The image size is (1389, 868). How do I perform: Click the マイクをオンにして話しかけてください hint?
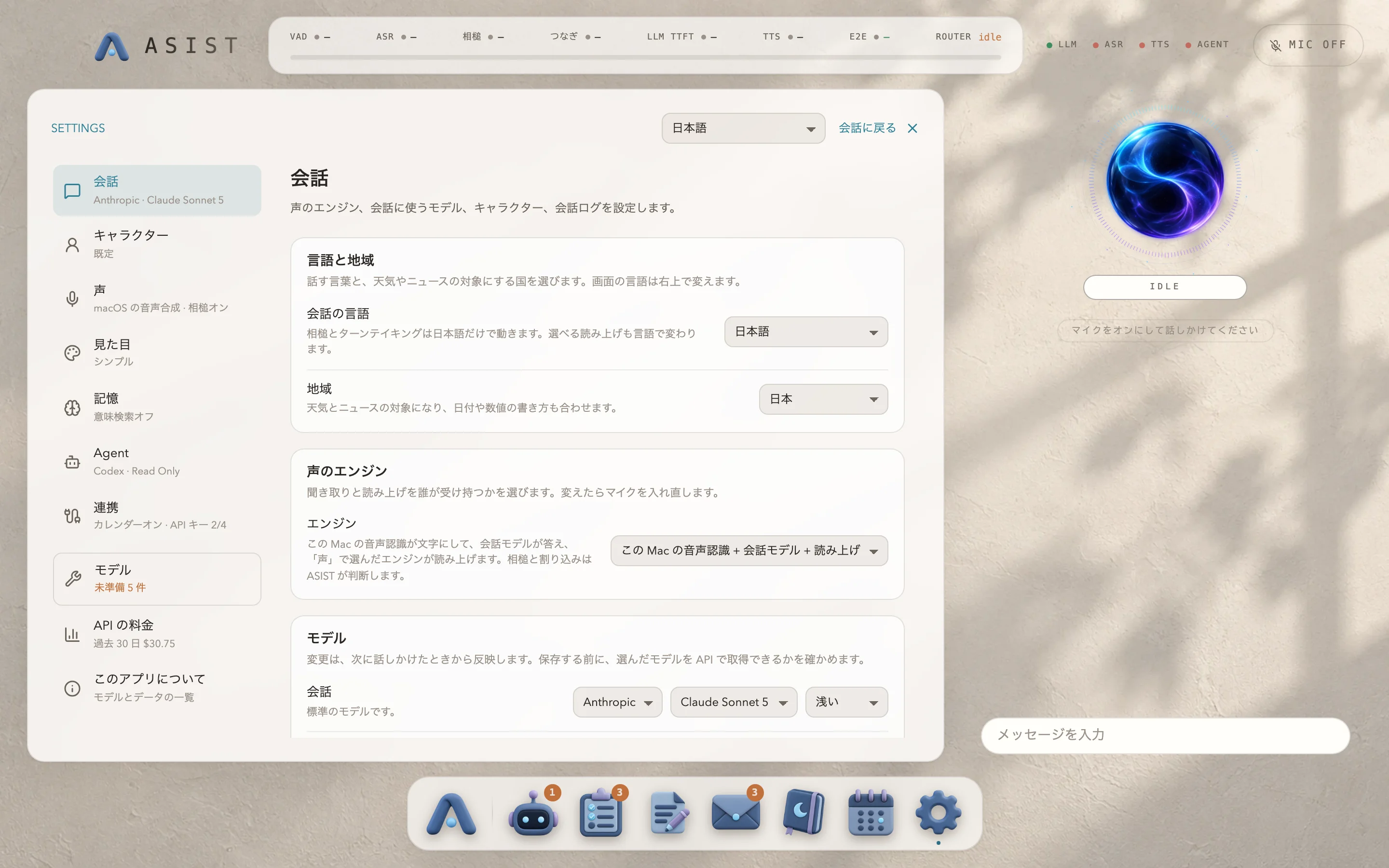1165,330
